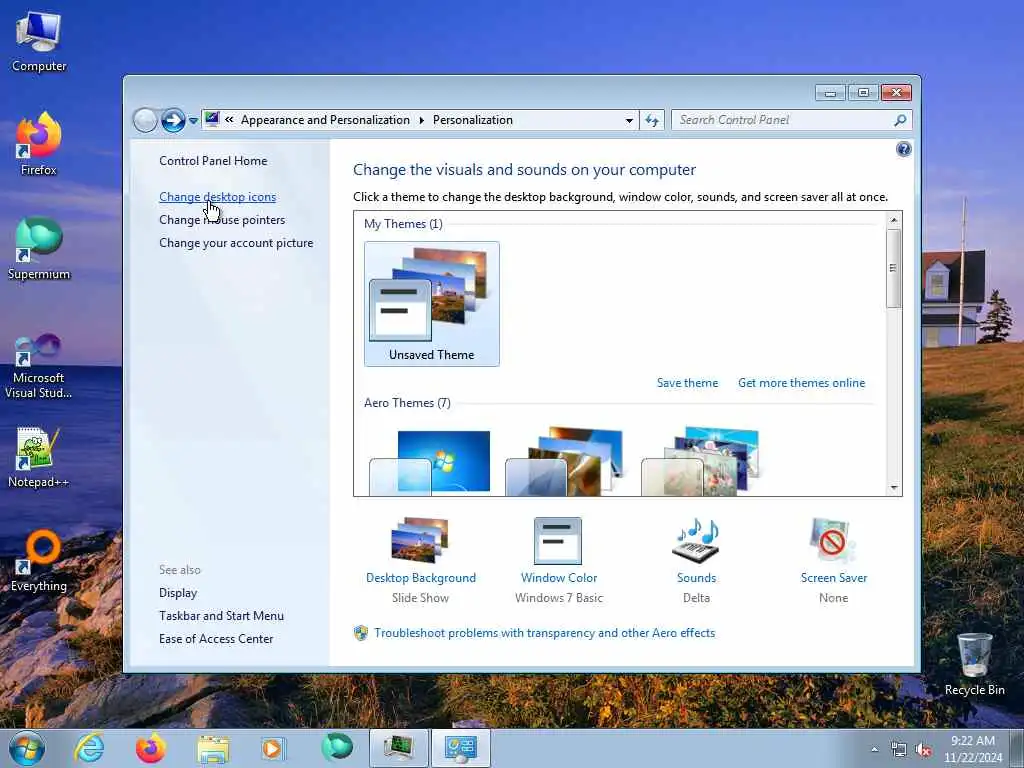The image size is (1024, 768).
Task: Launch Firefox from the desktop shortcut
Action: tap(39, 144)
